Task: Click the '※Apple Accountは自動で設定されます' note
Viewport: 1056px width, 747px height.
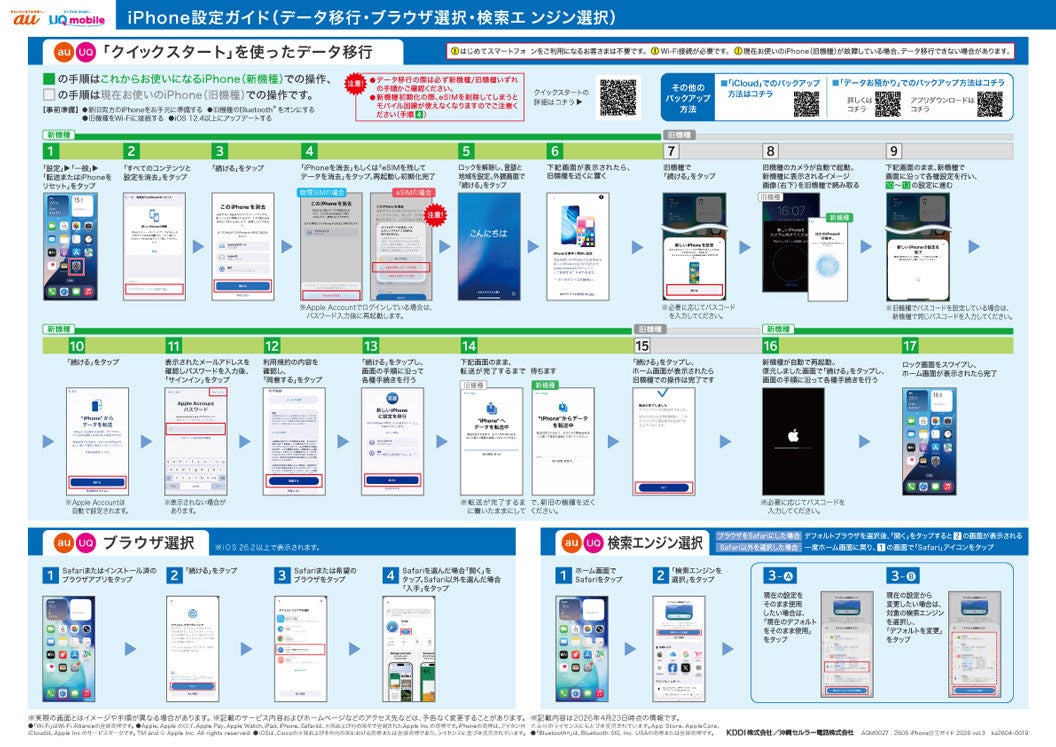Action: coord(96,507)
